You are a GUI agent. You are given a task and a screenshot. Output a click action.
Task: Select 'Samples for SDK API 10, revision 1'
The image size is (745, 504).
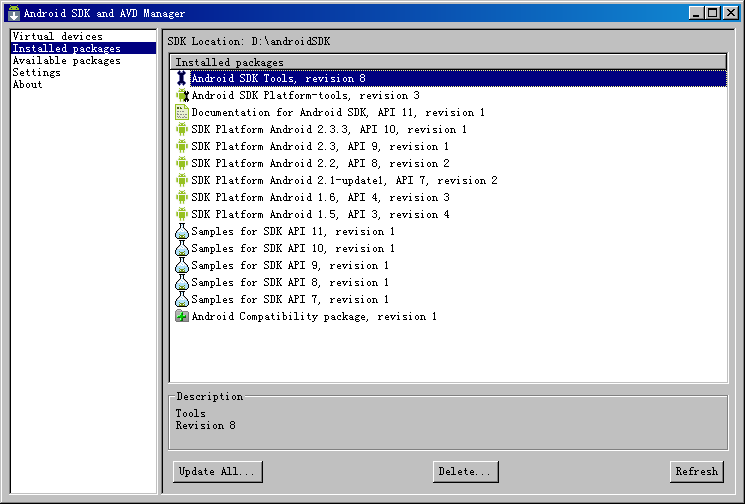448,248
